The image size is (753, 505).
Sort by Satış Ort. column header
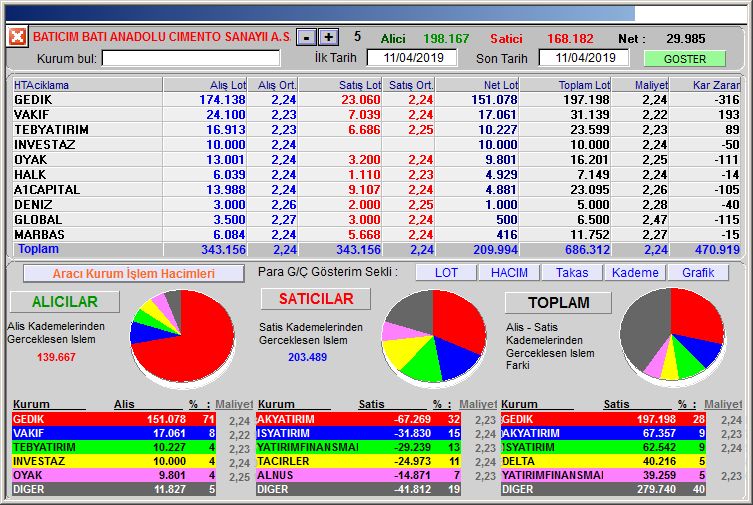click(409, 85)
